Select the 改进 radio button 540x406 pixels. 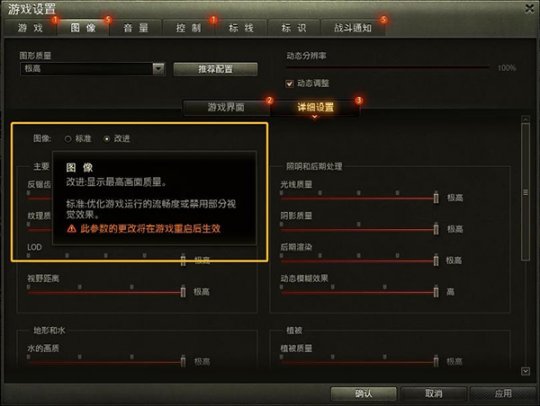(x=107, y=139)
